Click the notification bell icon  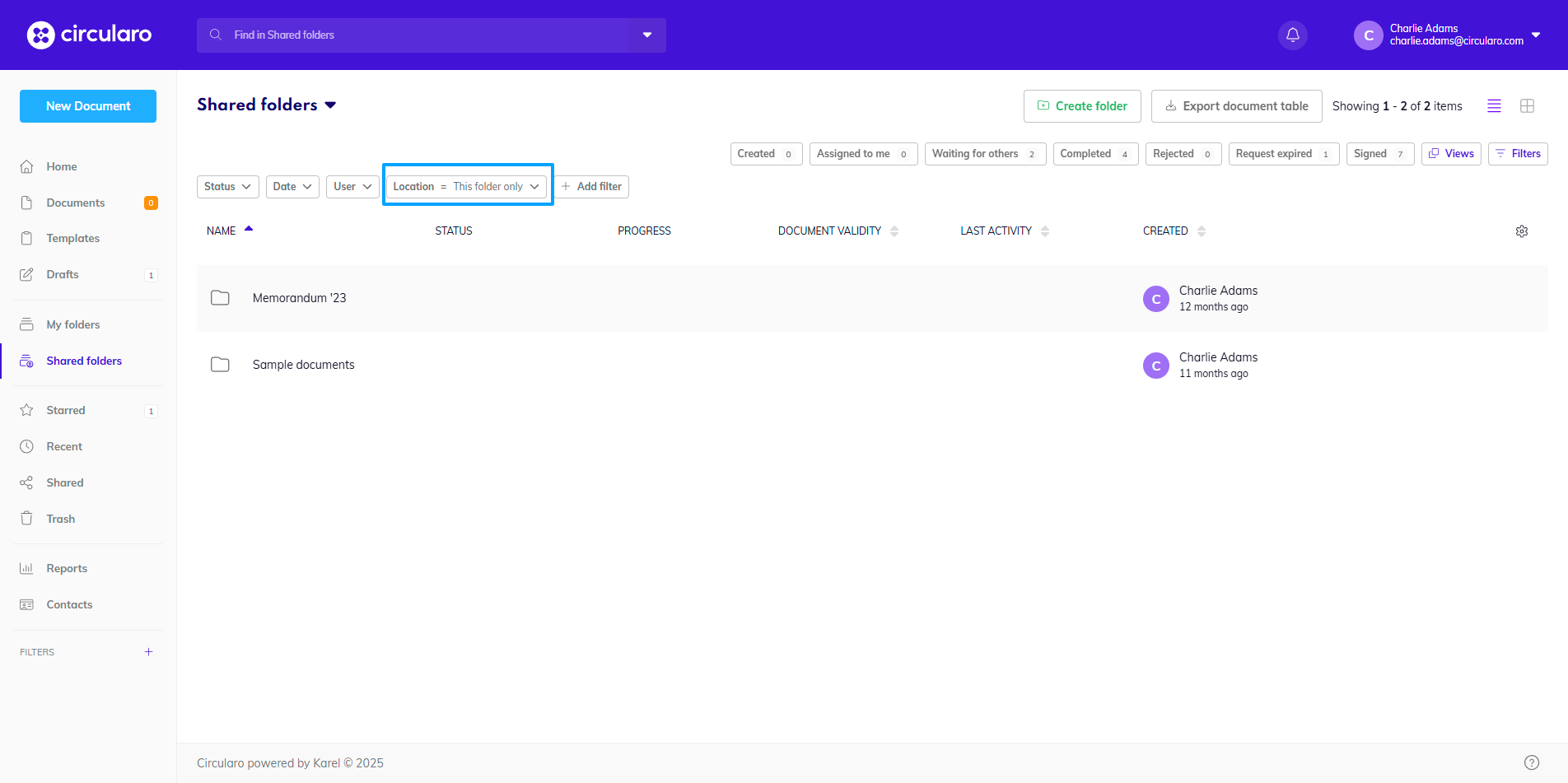pyautogui.click(x=1292, y=35)
